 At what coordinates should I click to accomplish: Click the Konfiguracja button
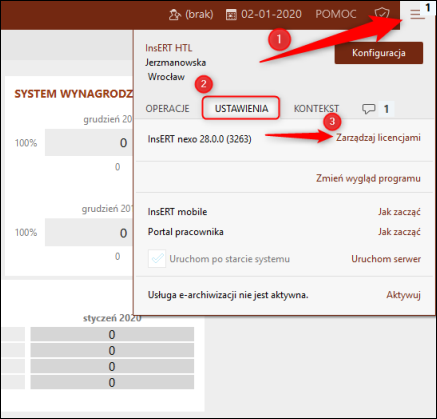coord(379,53)
